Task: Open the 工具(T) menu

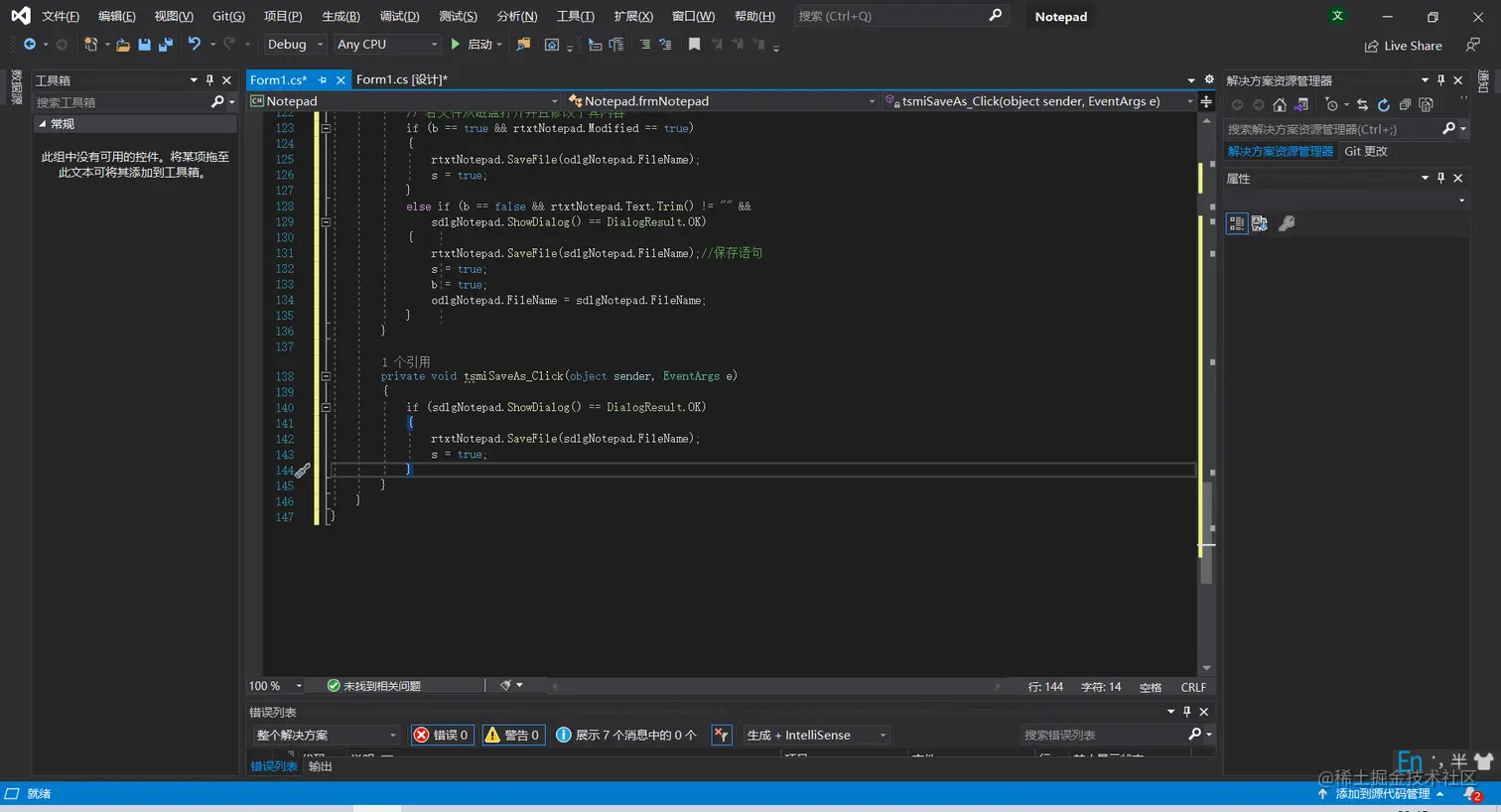Action: point(576,16)
